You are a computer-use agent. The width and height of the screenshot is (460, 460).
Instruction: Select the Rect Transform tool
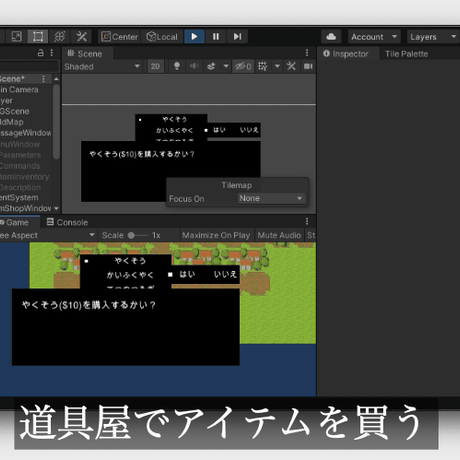pos(38,36)
